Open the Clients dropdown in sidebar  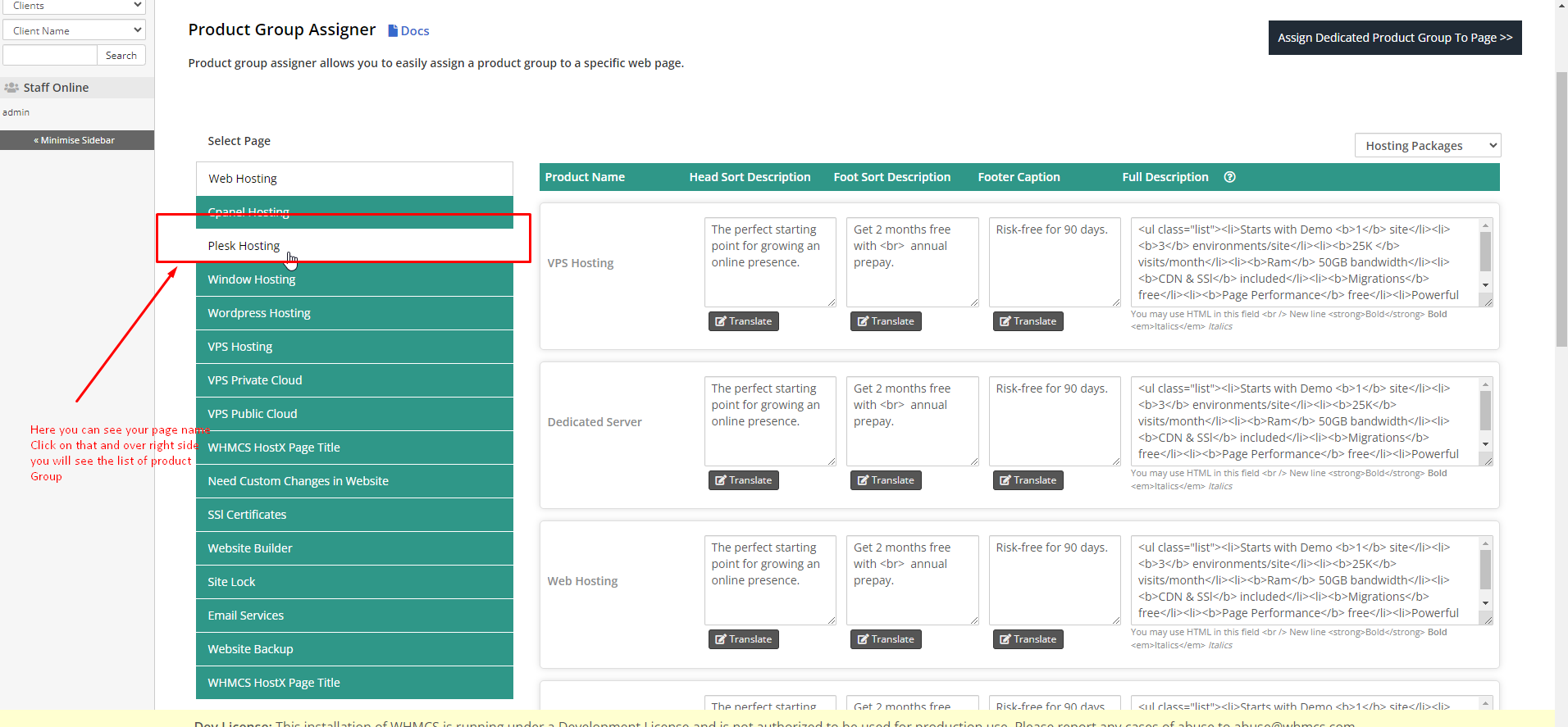tap(74, 7)
